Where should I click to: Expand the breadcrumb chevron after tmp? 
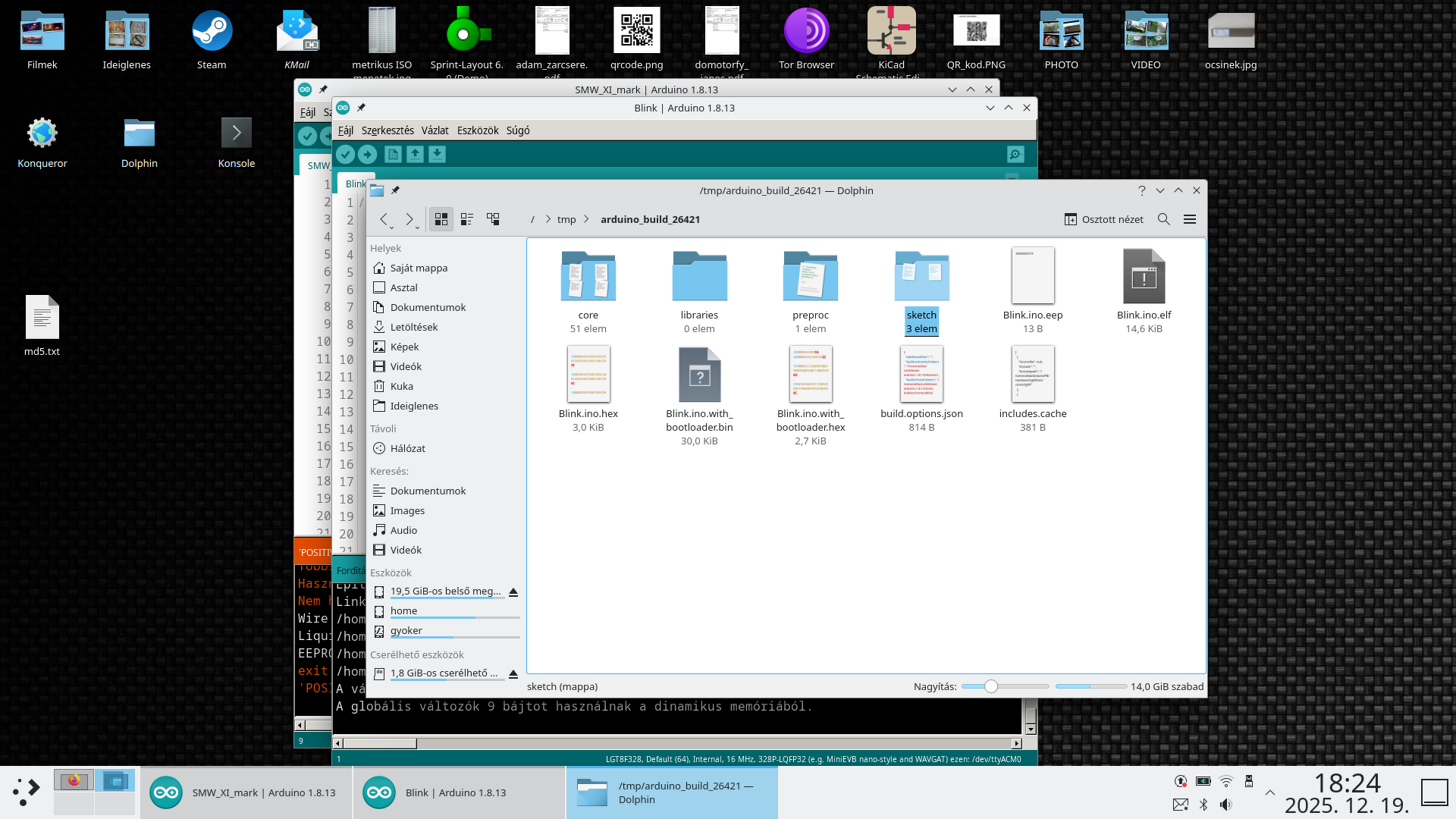tap(586, 219)
